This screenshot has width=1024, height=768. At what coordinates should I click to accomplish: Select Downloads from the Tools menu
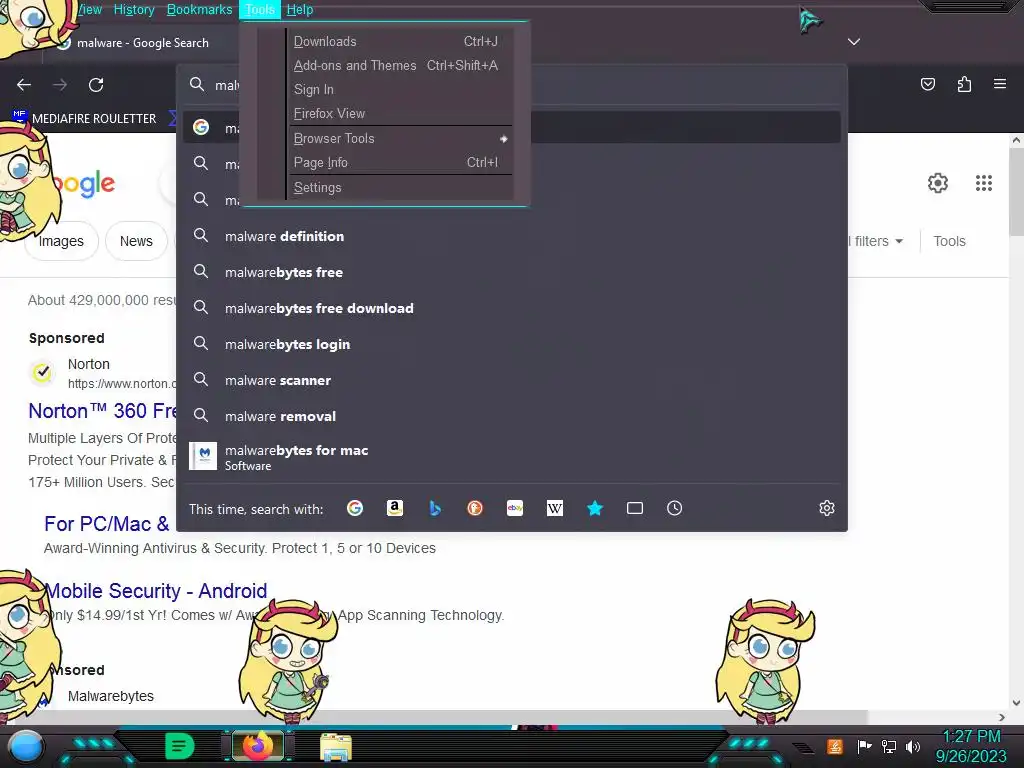click(x=399, y=41)
